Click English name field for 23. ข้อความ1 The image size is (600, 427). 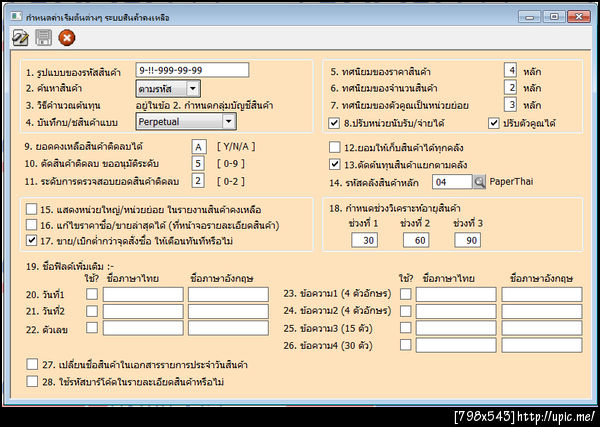pyautogui.click(x=542, y=295)
